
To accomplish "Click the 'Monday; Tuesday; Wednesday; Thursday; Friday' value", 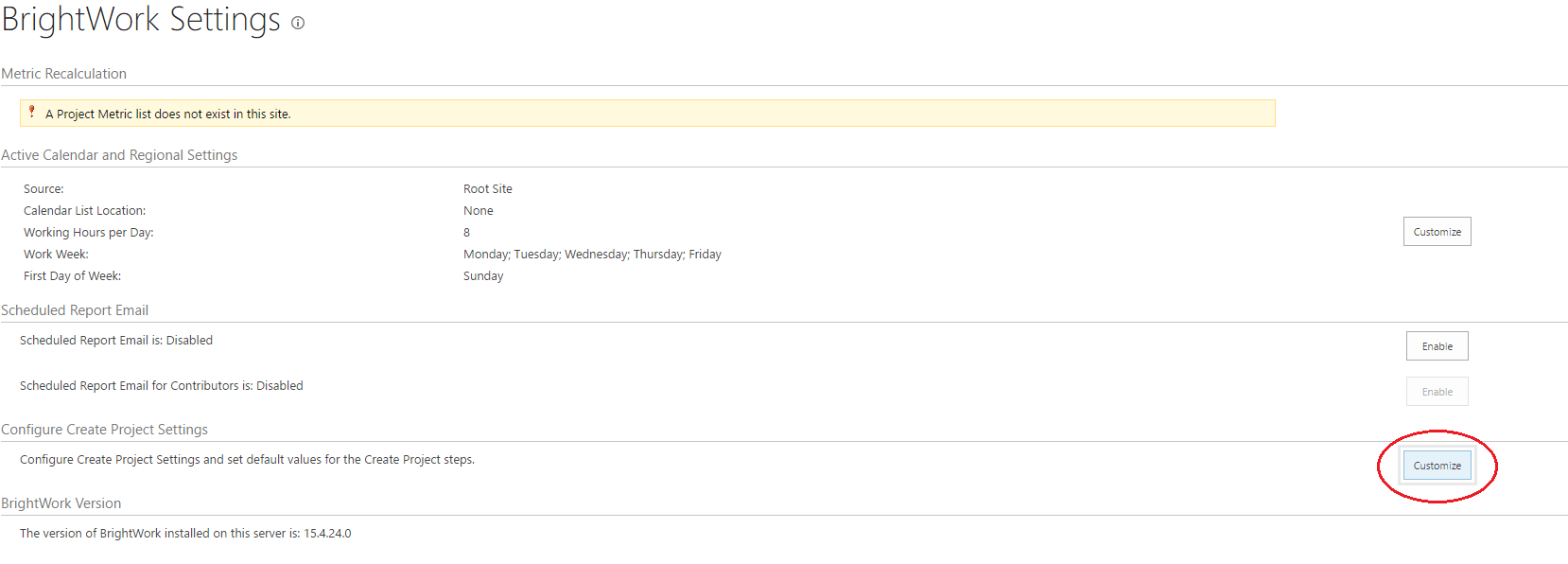I will point(592,255).
